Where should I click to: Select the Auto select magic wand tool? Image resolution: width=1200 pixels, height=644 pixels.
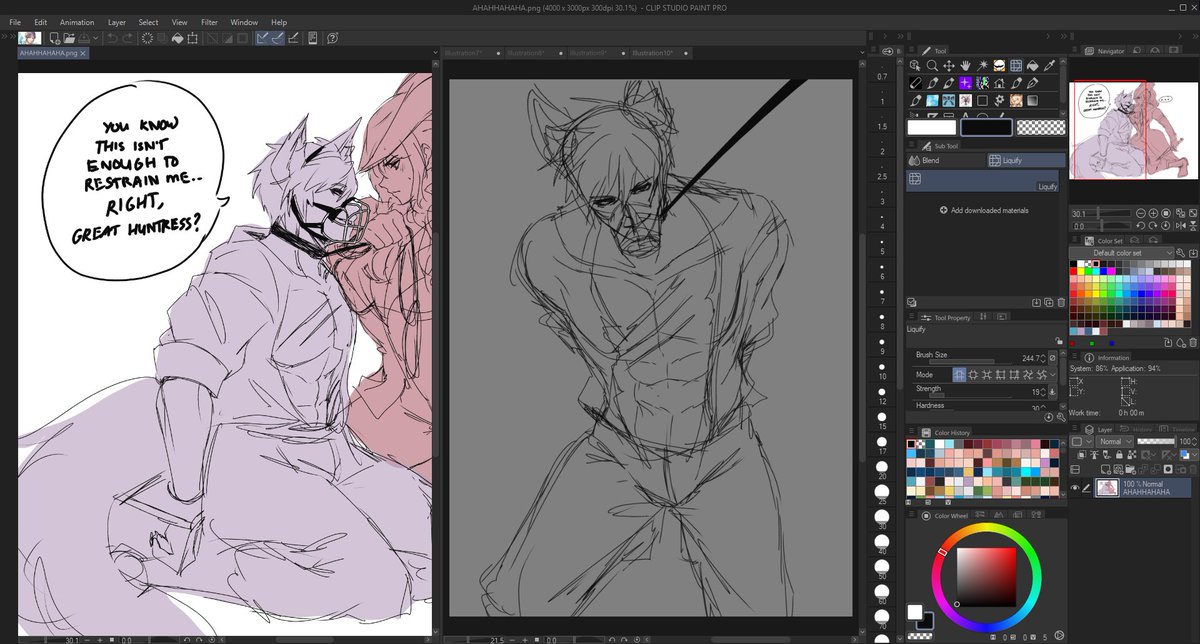pos(982,65)
